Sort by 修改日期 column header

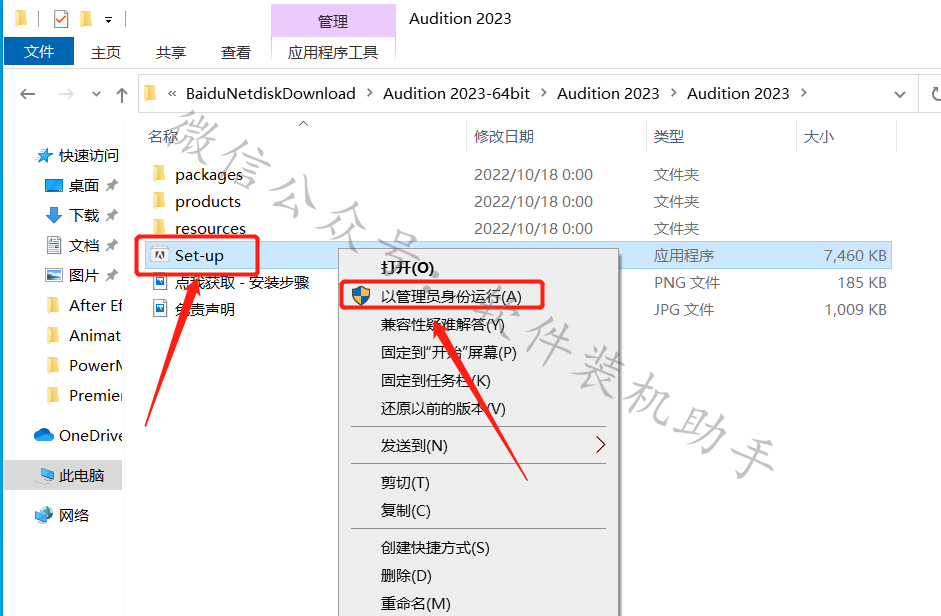(504, 137)
